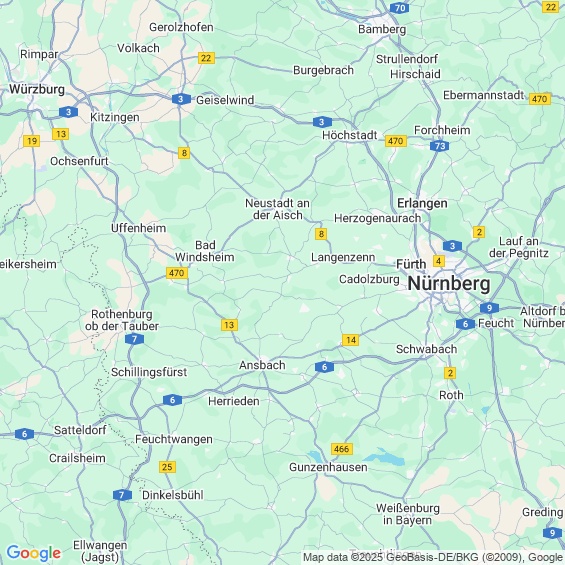565x565 pixels.
Task: Click the 466 road shield near Gunzenhausen
Action: (342, 449)
